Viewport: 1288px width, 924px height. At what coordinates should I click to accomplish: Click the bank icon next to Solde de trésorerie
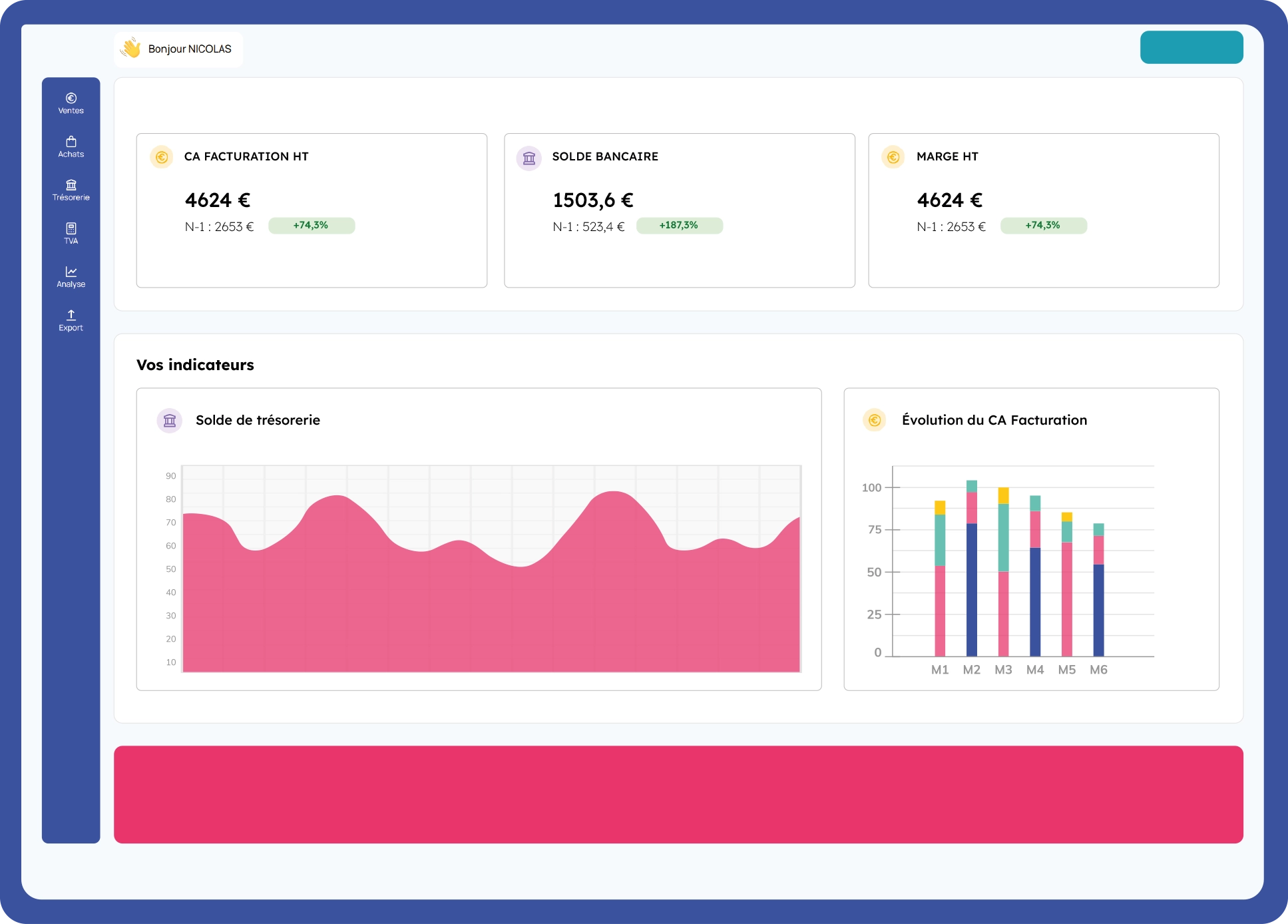pyautogui.click(x=170, y=420)
